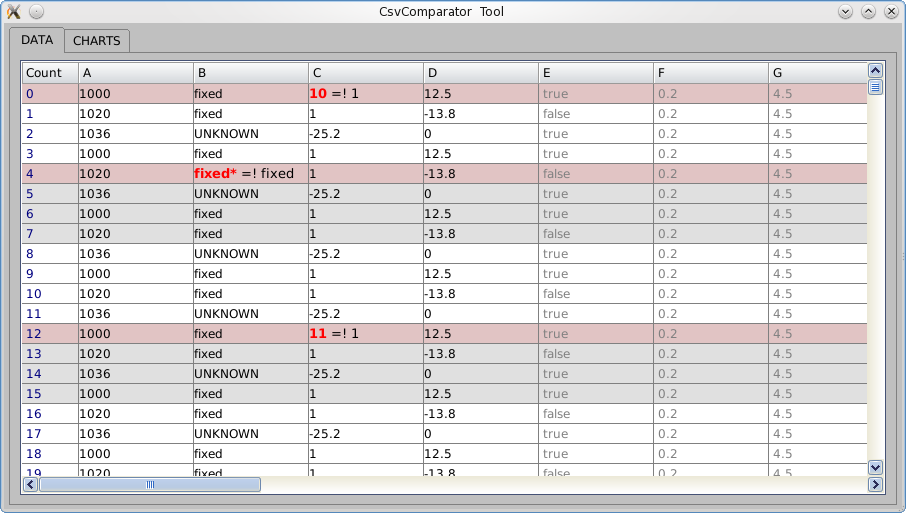Image resolution: width=906 pixels, height=513 pixels.
Task: Click the round sticky button in title bar
Action: tap(36, 12)
